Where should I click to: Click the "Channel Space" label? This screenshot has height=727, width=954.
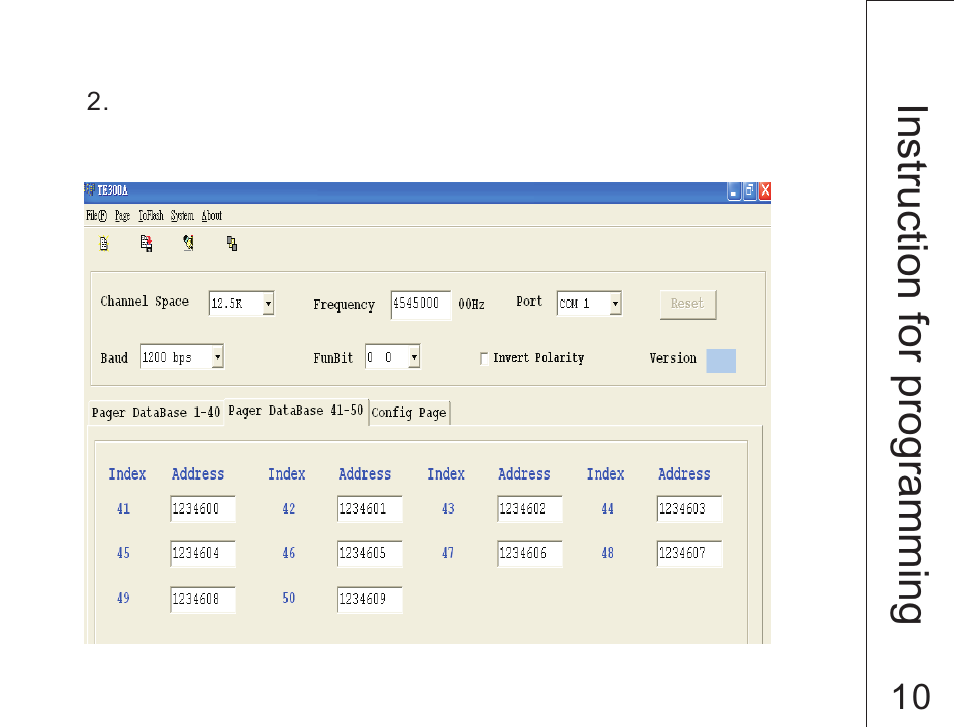(x=145, y=302)
